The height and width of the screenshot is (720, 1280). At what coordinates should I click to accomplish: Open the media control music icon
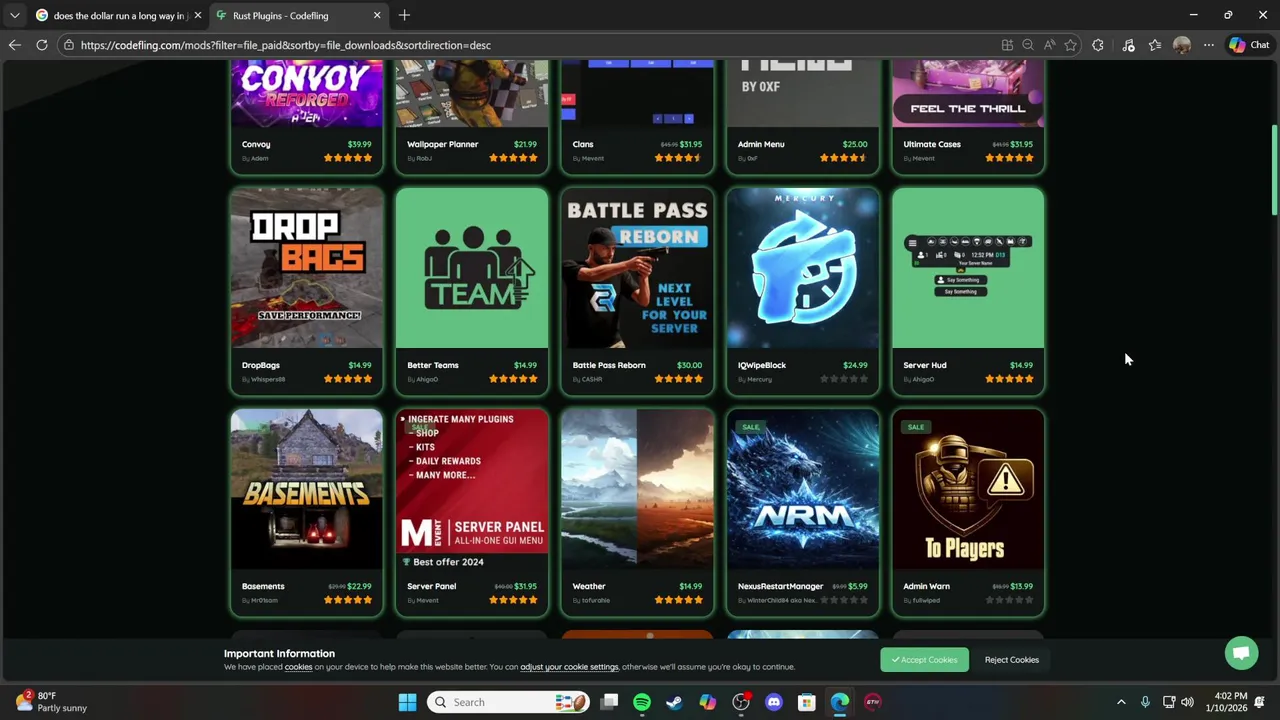pos(1128,45)
